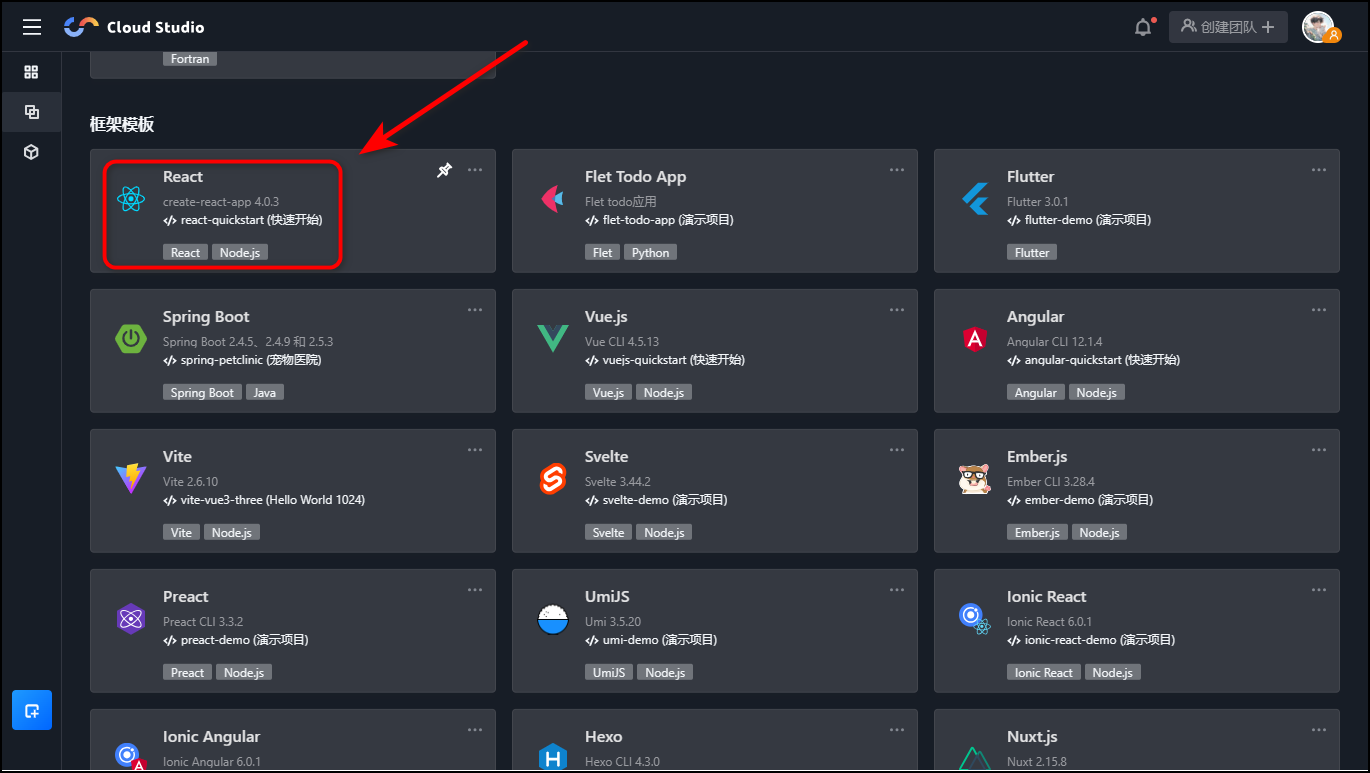Open the hamburger navigation menu
This screenshot has width=1370, height=773.
coord(32,27)
